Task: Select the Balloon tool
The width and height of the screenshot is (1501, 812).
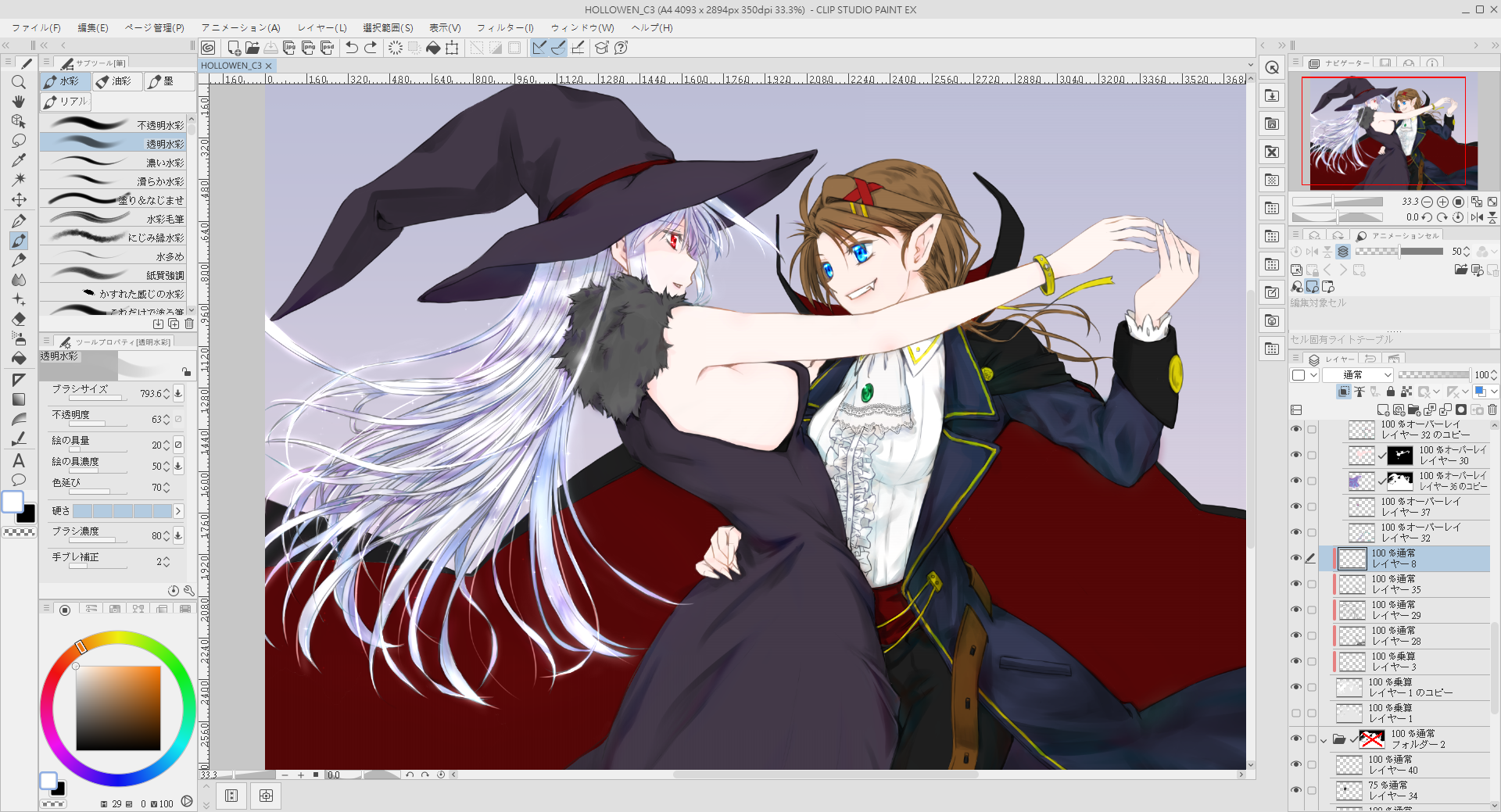Action: tap(19, 480)
